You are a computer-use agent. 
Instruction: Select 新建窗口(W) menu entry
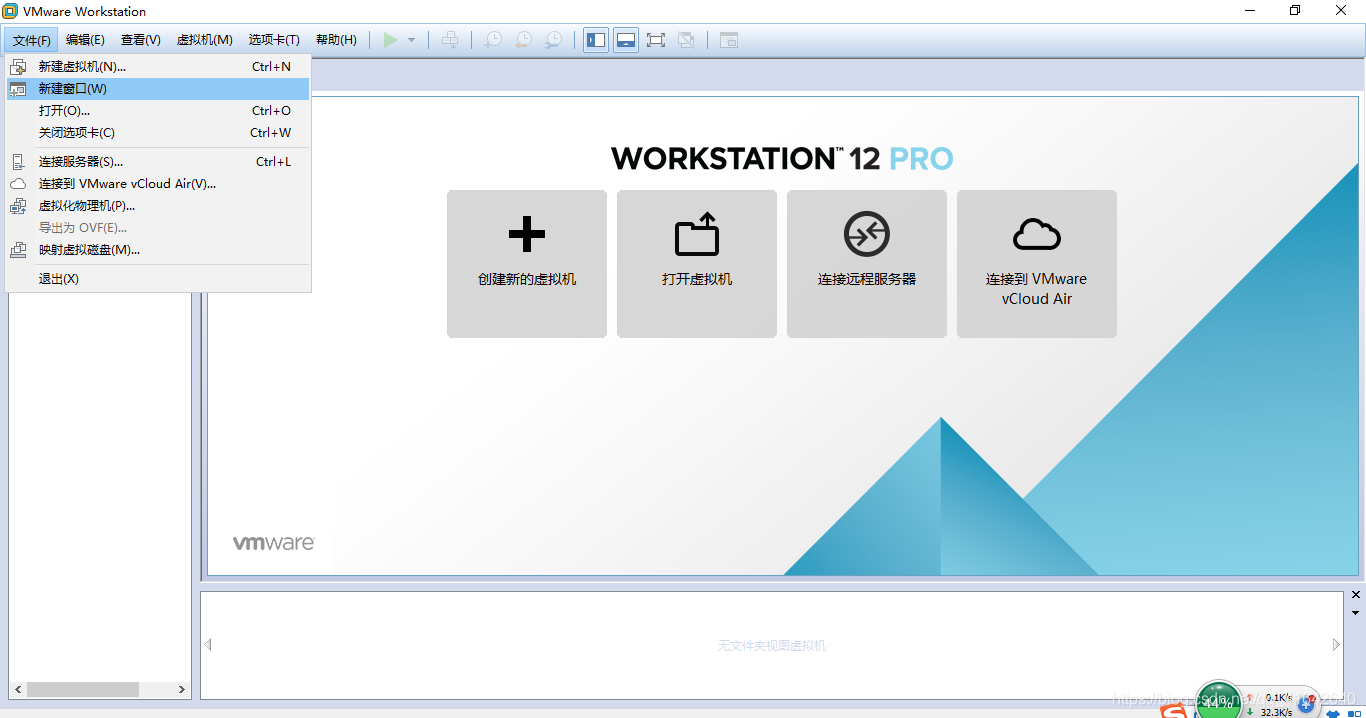158,89
